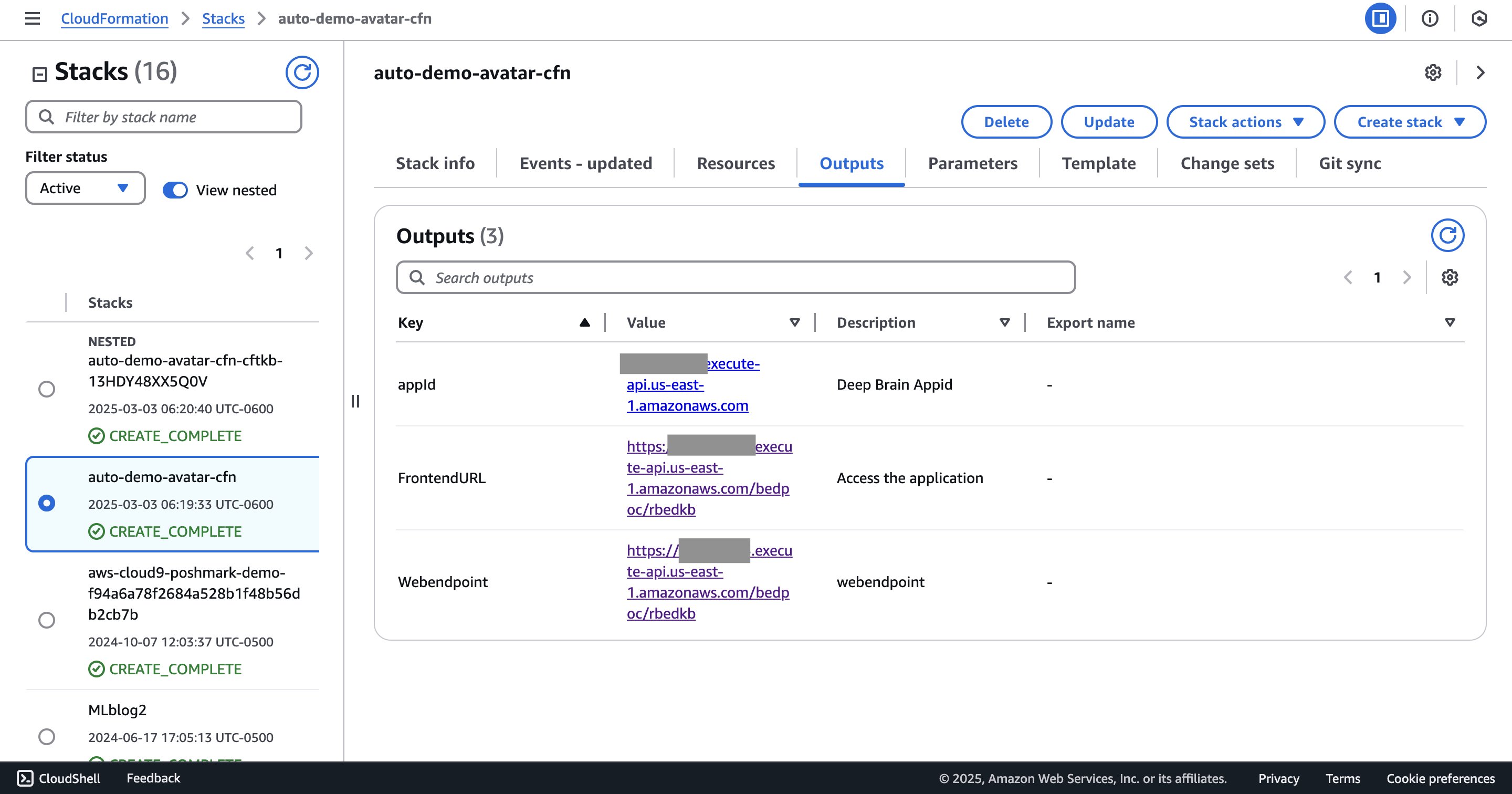Expand Create stack dropdown
1512x794 pixels.
point(1410,121)
